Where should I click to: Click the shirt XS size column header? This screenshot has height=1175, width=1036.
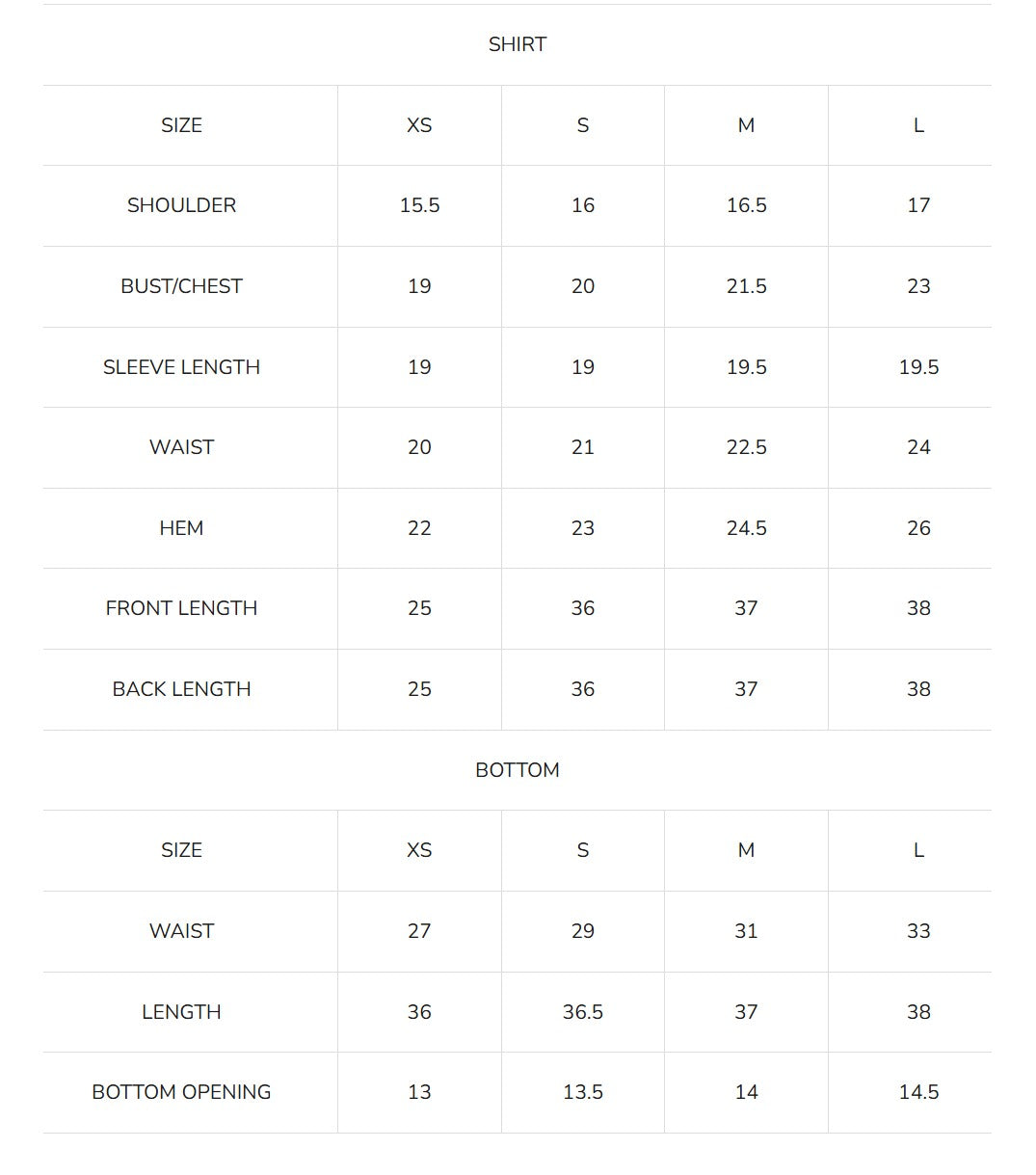[x=419, y=125]
